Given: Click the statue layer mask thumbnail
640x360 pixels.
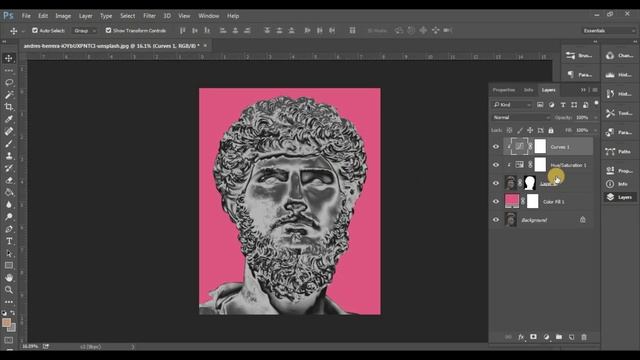Looking at the screenshot, I should 530,183.
